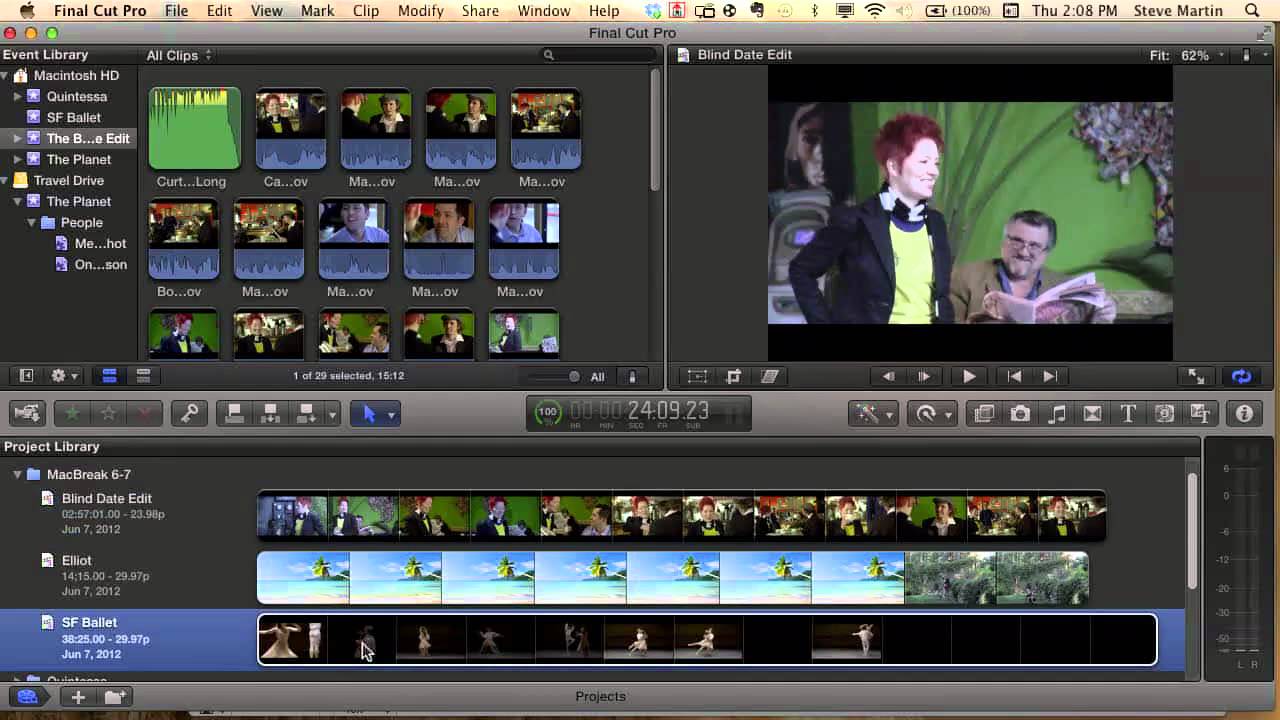
Task: Open the Event Browser action gear menu
Action: click(x=65, y=376)
